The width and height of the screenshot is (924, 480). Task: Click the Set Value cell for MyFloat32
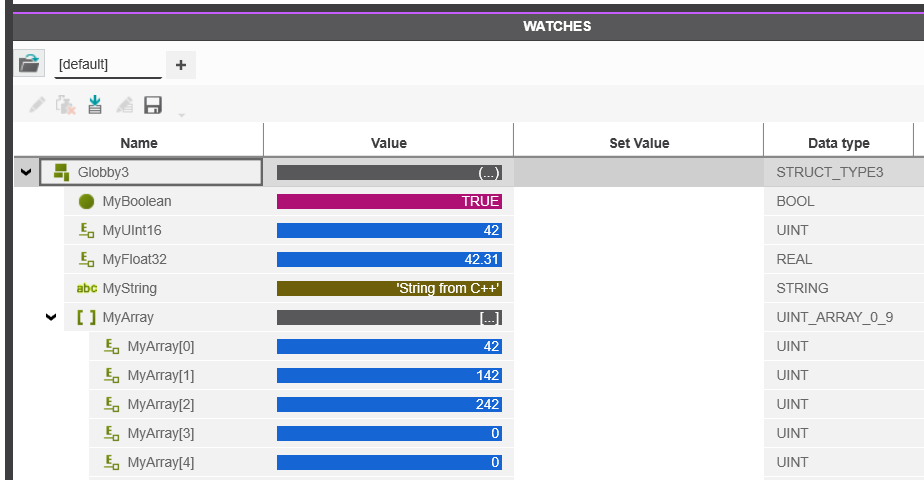(639, 259)
